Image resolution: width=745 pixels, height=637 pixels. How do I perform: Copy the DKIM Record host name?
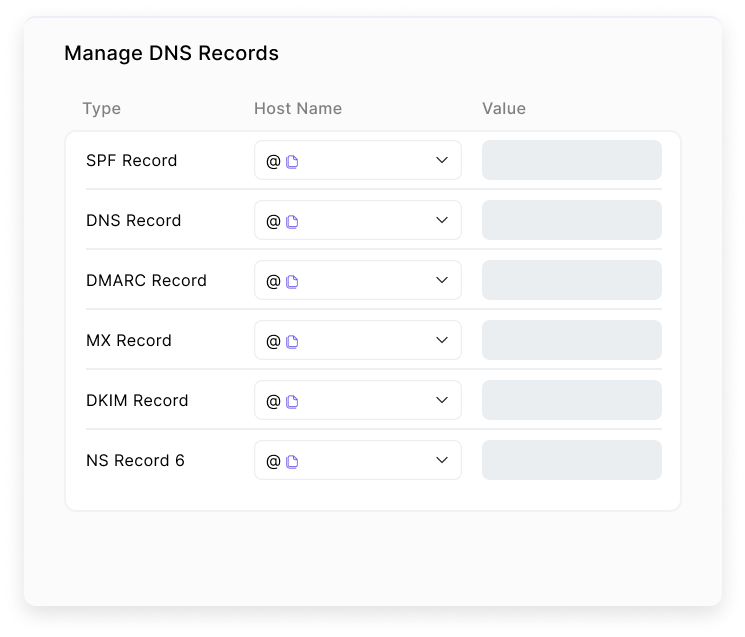(x=292, y=402)
